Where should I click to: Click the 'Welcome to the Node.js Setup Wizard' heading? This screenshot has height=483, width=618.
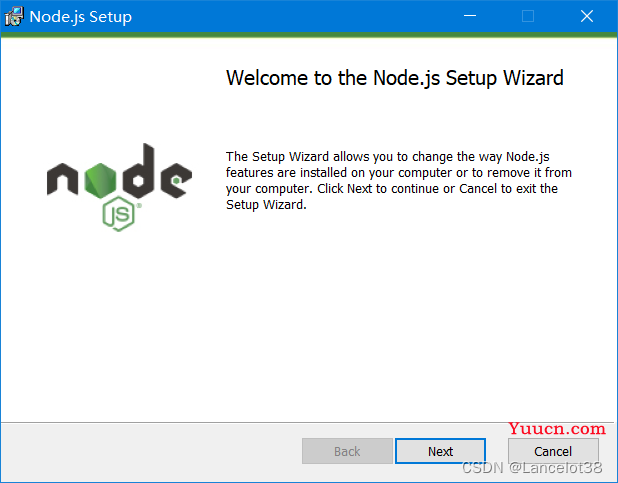coord(395,78)
